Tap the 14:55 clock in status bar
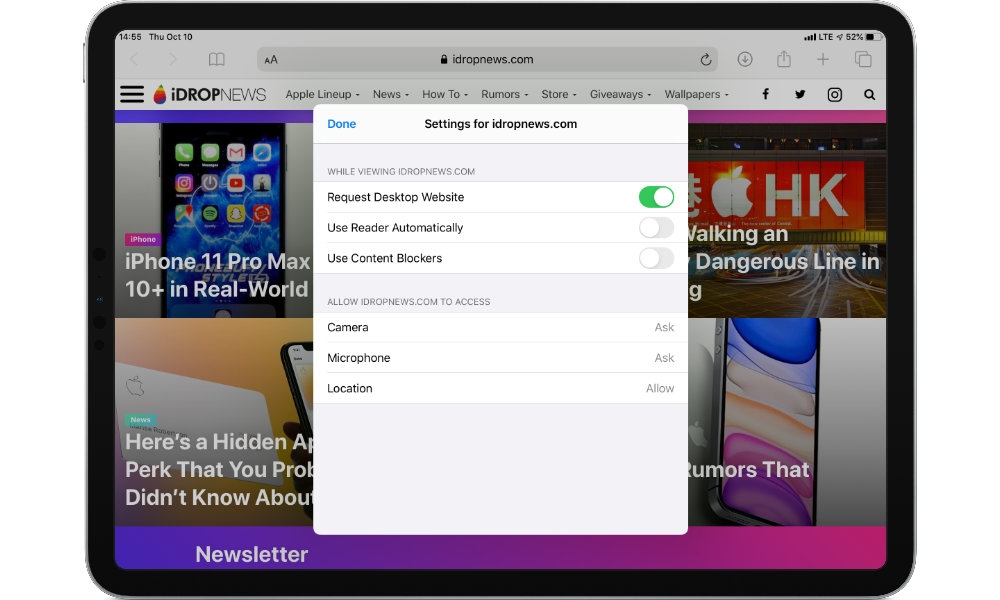 [x=130, y=37]
